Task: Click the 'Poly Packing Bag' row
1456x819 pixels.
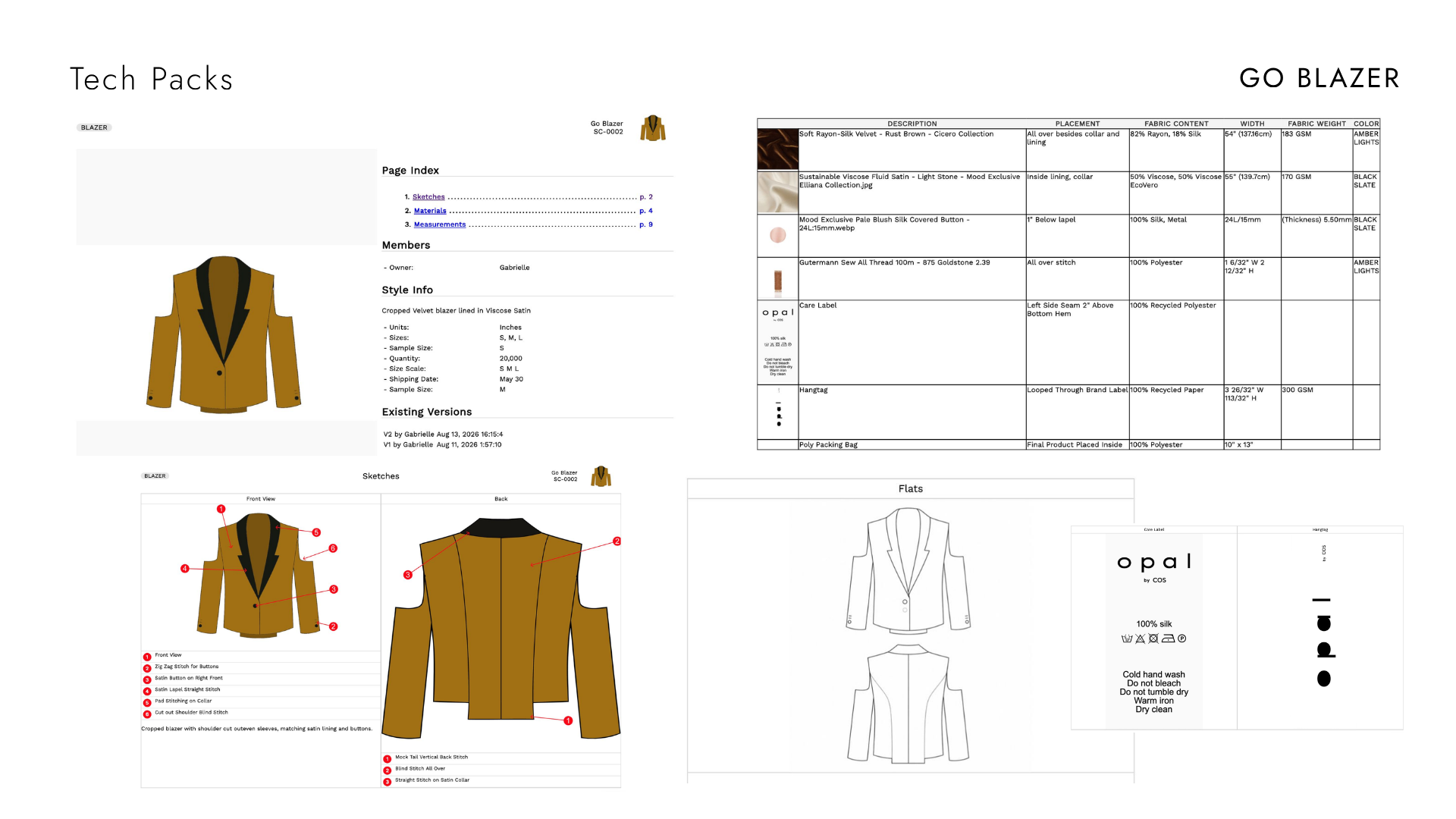Action: (x=1068, y=445)
